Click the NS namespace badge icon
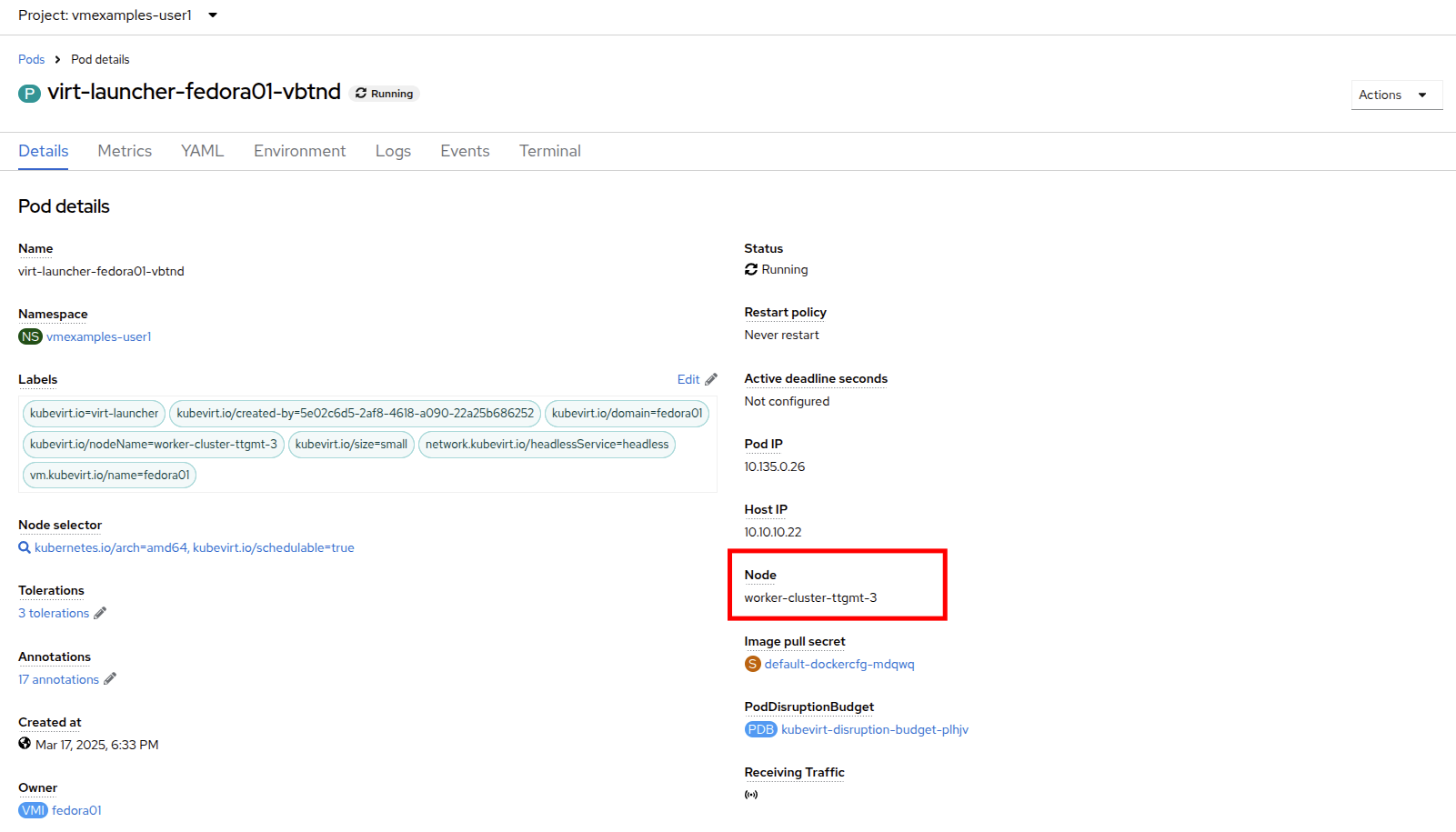Screen dimensions: 1456x832 30,336
